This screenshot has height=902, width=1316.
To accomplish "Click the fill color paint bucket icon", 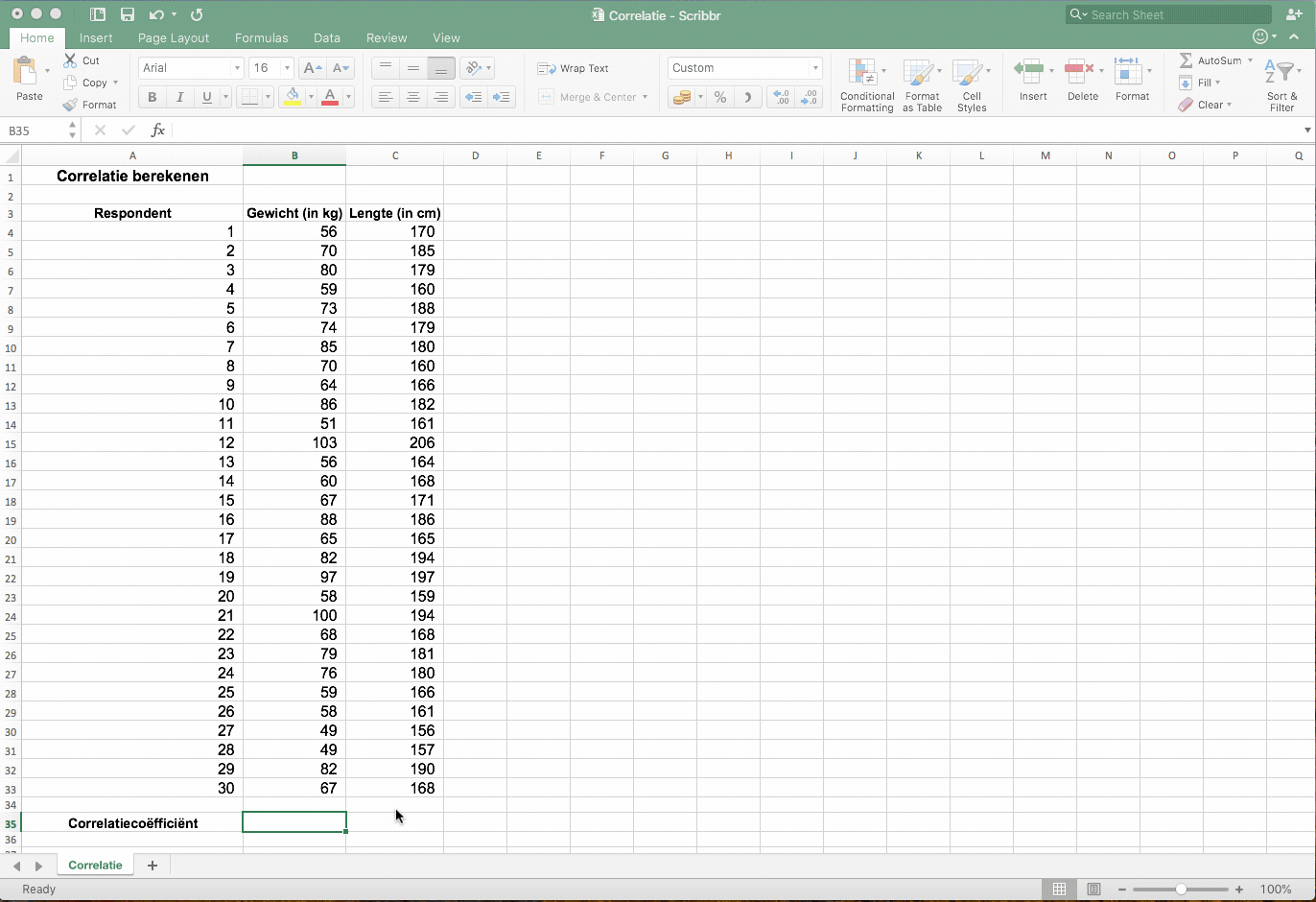I will point(293,97).
